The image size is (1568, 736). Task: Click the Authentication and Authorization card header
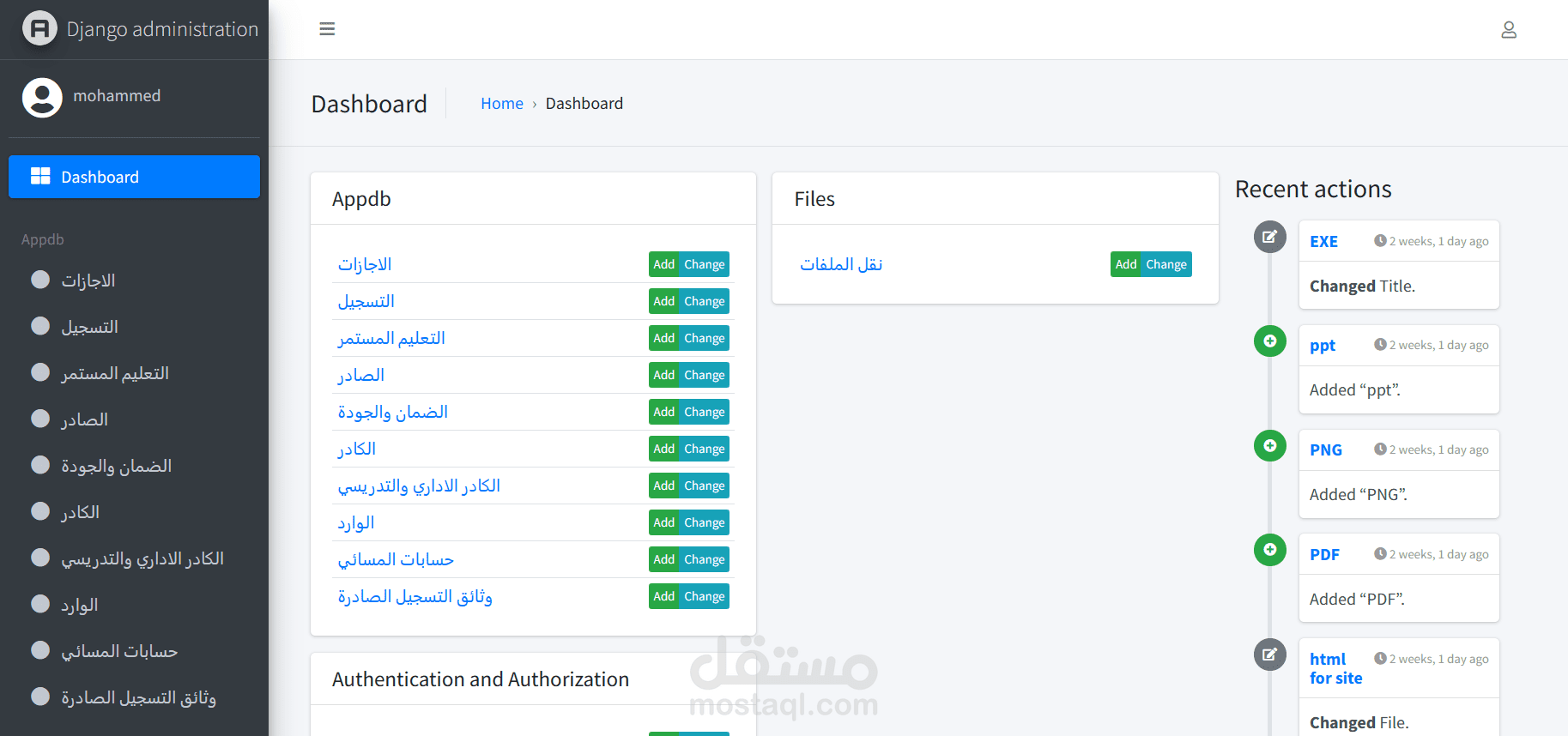(533, 679)
